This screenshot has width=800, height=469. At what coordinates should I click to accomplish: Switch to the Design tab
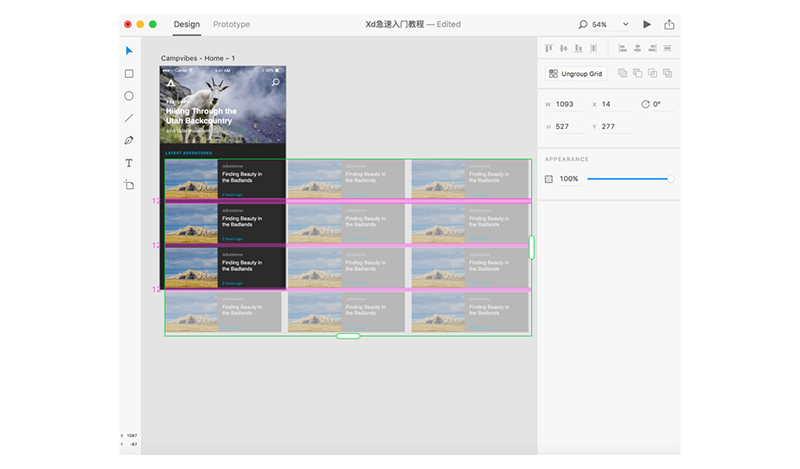coord(187,24)
